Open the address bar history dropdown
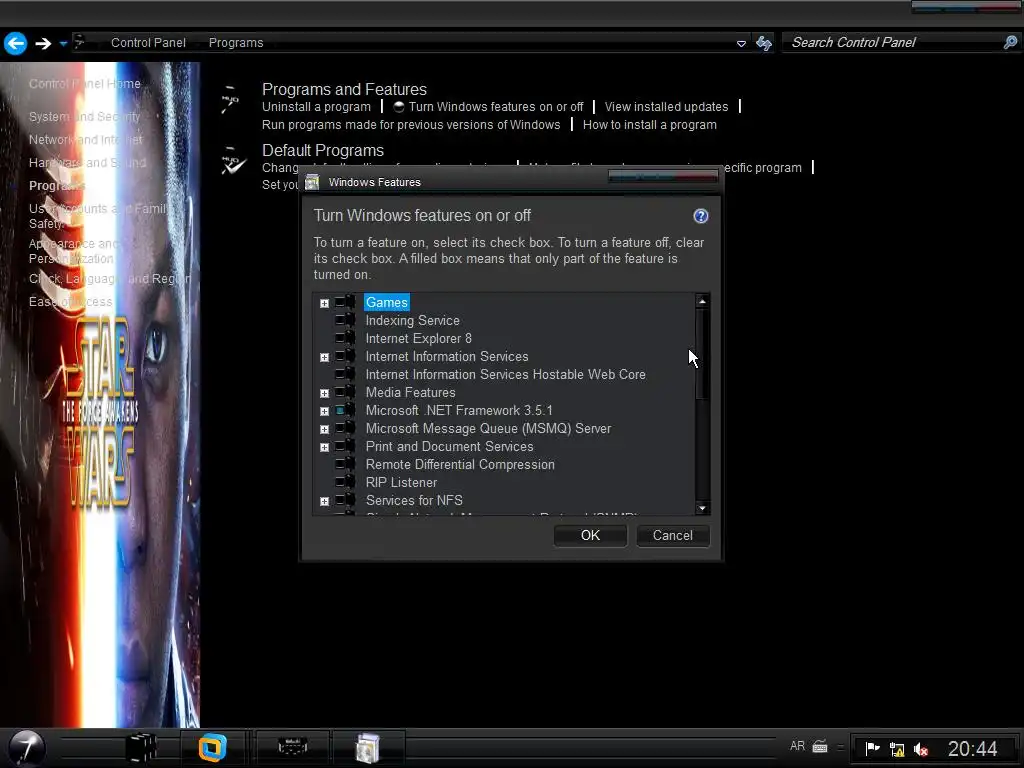Screen dimensions: 1024x768 pyautogui.click(x=741, y=44)
